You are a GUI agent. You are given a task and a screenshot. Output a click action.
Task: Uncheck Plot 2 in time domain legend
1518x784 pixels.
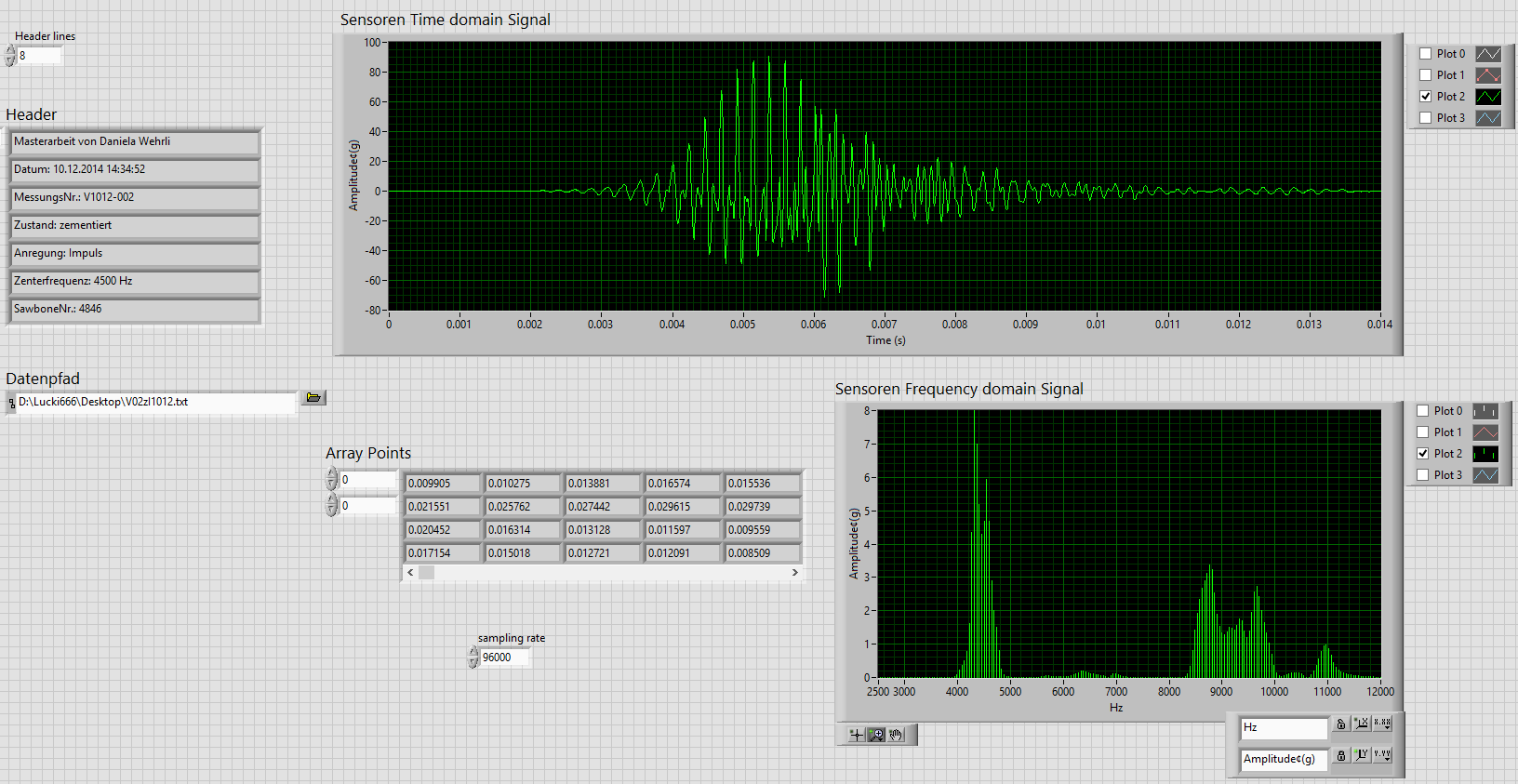[1425, 97]
